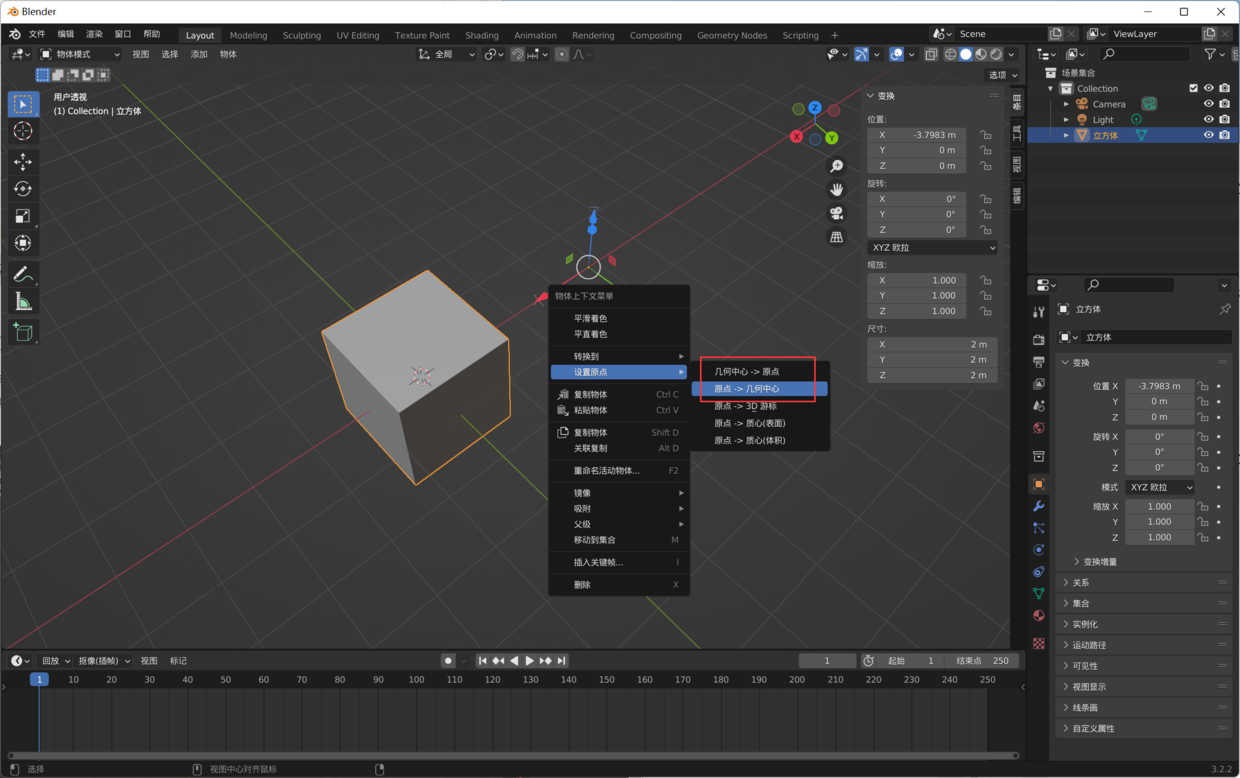Click the zoom magnifier viewport icon
The width and height of the screenshot is (1240, 778).
[837, 166]
